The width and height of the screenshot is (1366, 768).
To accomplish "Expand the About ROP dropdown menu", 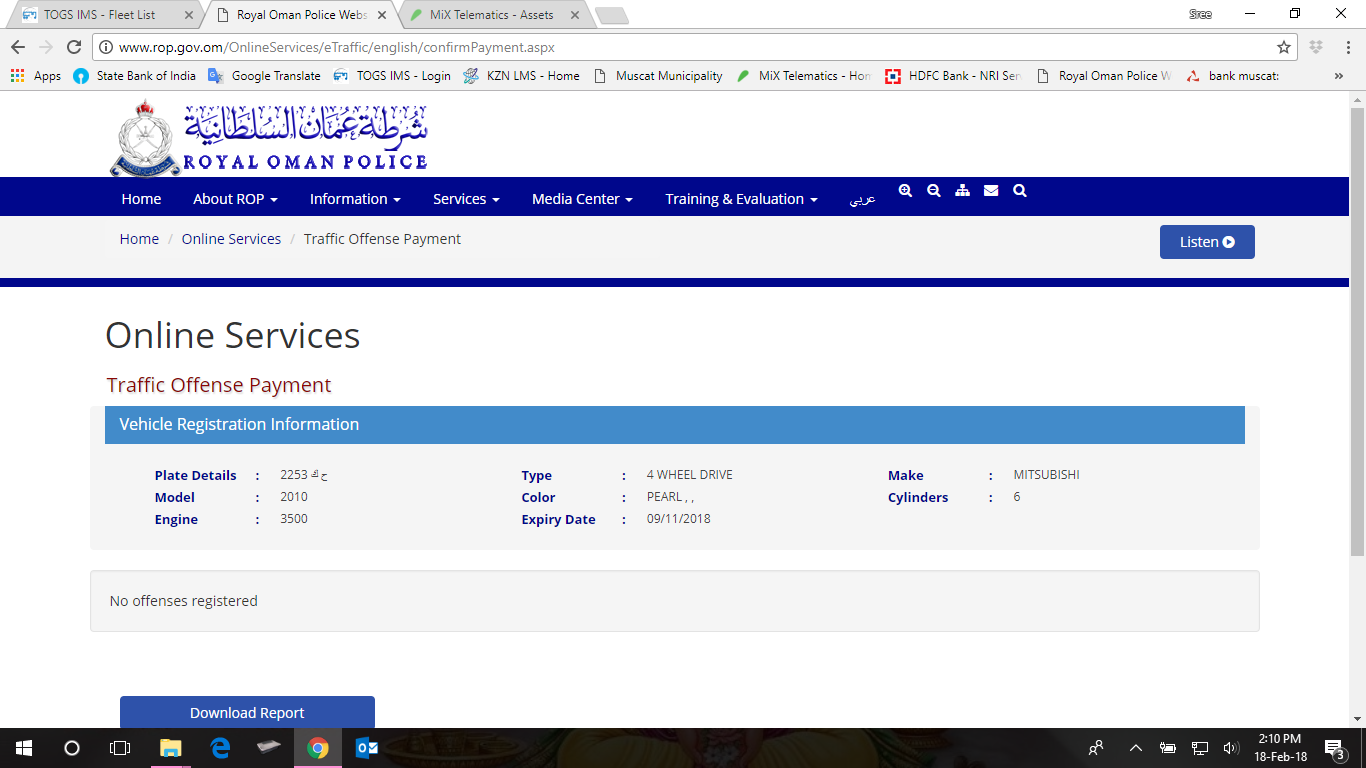I will [x=235, y=199].
